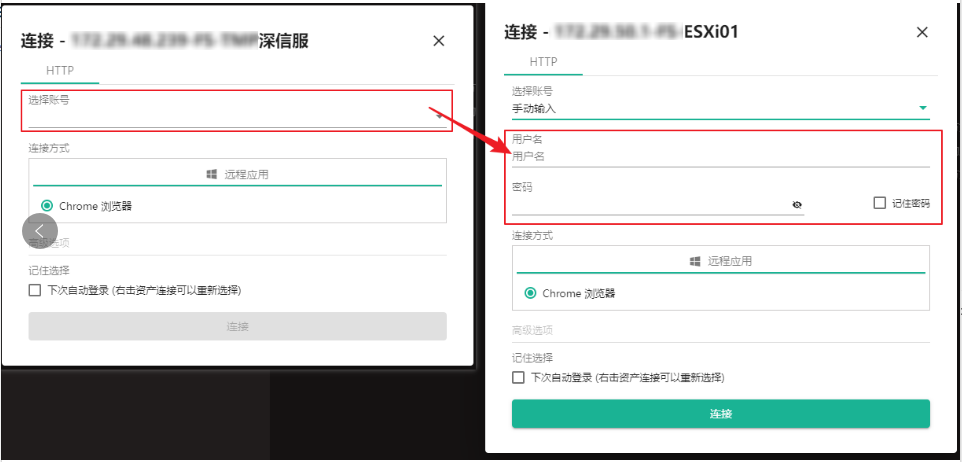Viewport: 962px width, 462px height.
Task: Focus the 用户名 input field
Action: 721,157
